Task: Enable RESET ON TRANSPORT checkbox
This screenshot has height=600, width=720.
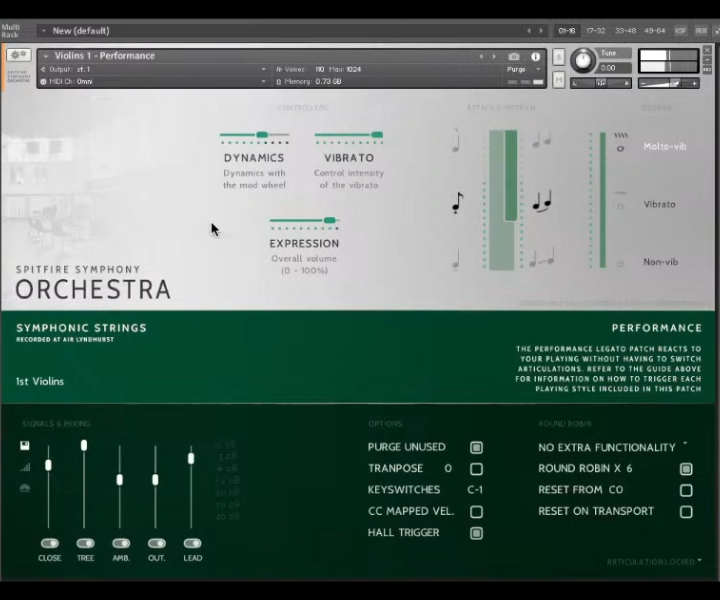Action: [686, 511]
